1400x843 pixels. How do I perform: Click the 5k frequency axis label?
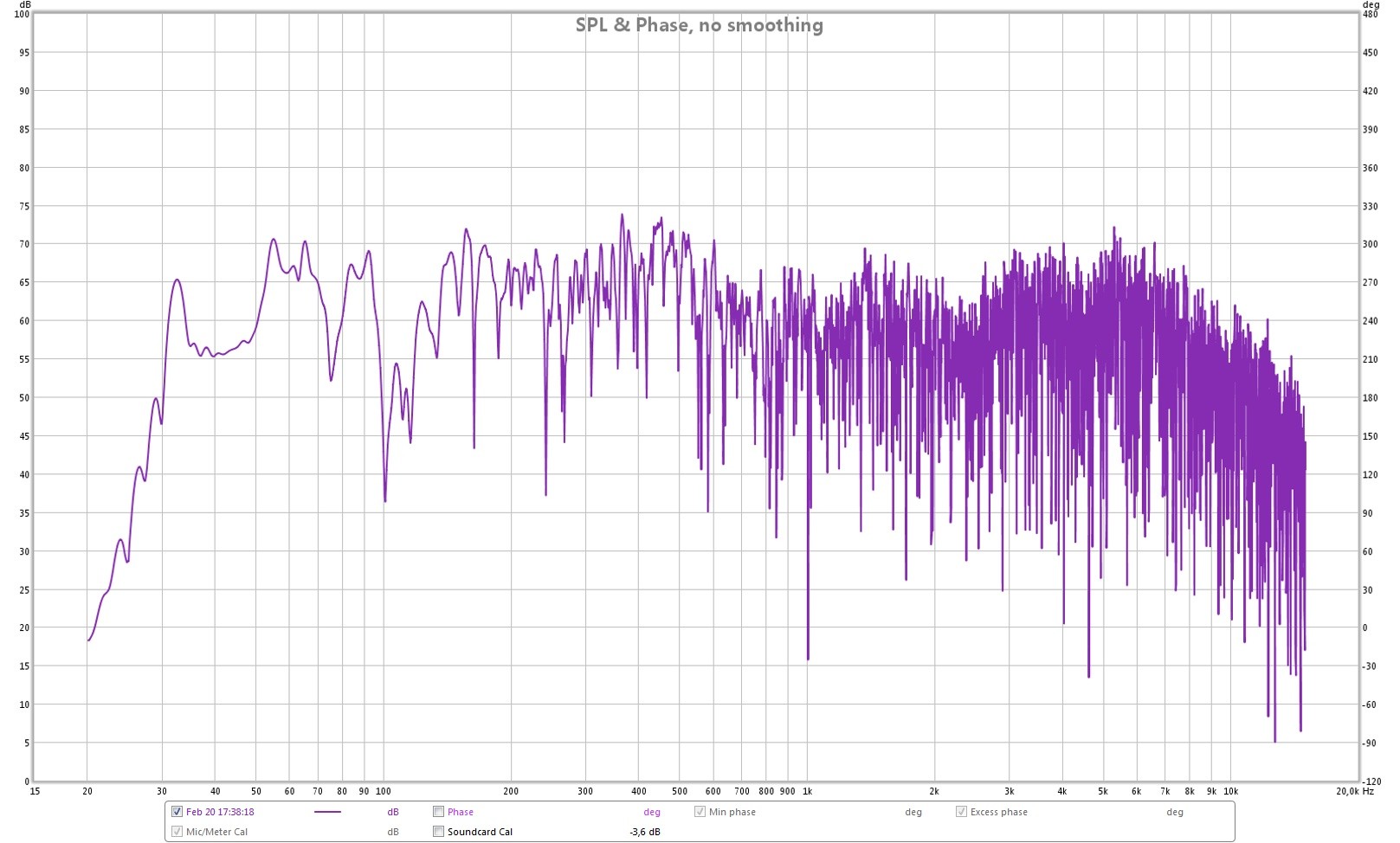[x=1102, y=791]
